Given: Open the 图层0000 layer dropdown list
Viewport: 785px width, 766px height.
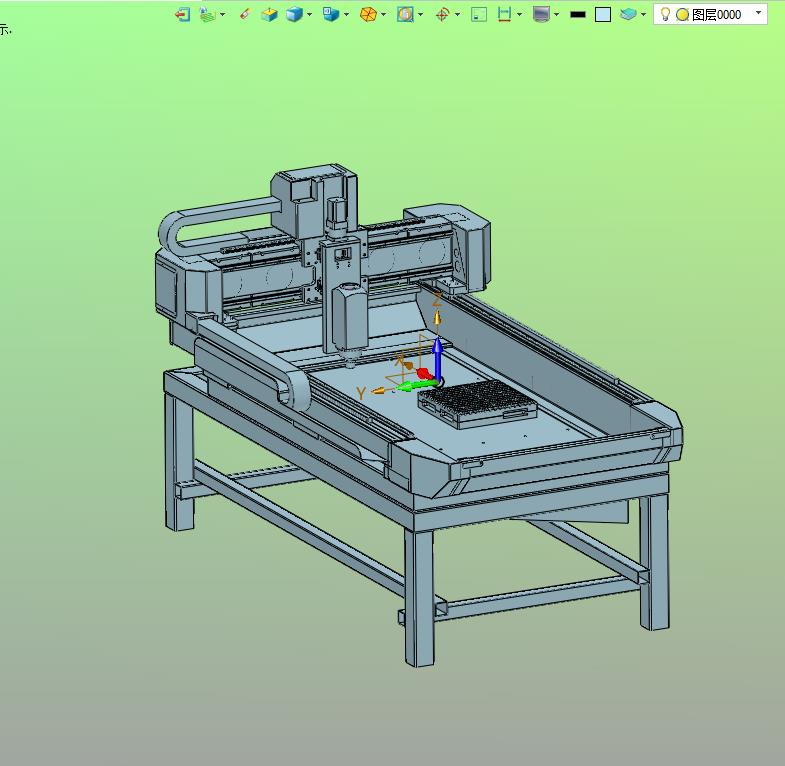Looking at the screenshot, I should (758, 13).
